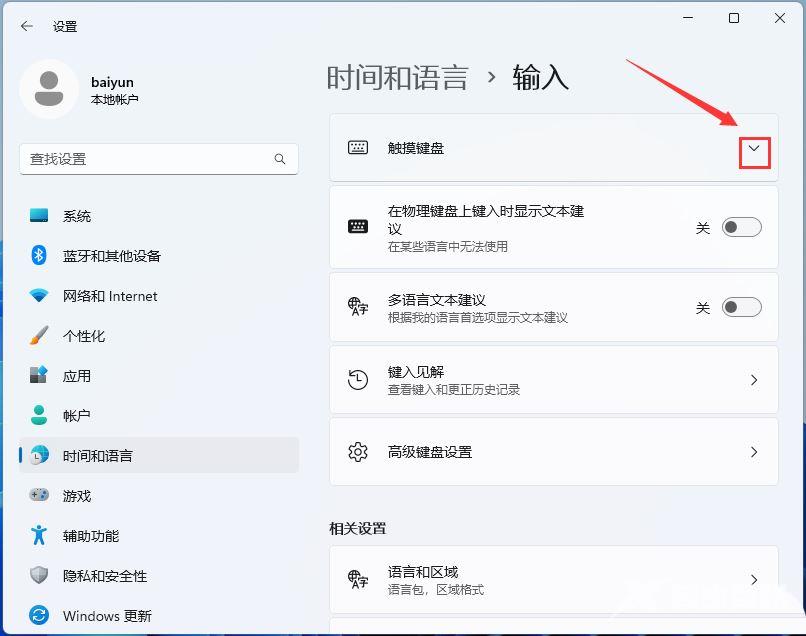Screen dimensions: 806x636
Task: Click the back arrow button
Action: pyautogui.click(x=27, y=27)
